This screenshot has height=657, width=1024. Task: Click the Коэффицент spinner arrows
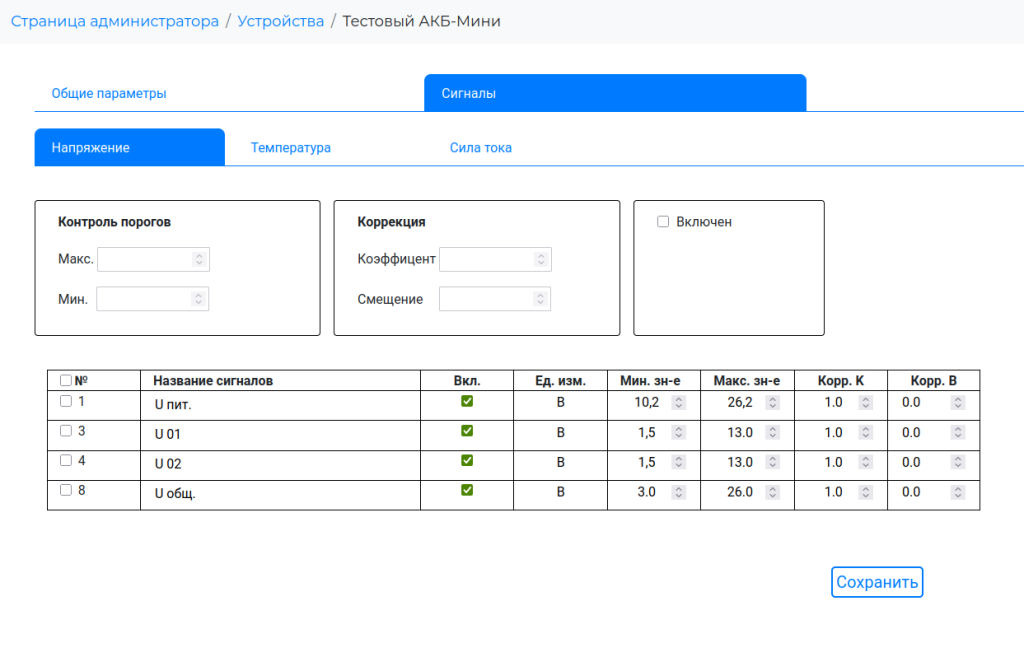tap(541, 259)
